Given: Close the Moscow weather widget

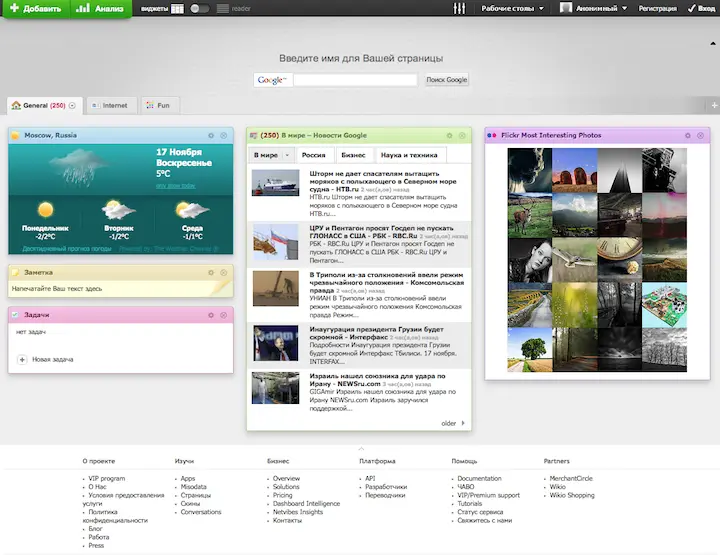Looking at the screenshot, I should pos(224,135).
